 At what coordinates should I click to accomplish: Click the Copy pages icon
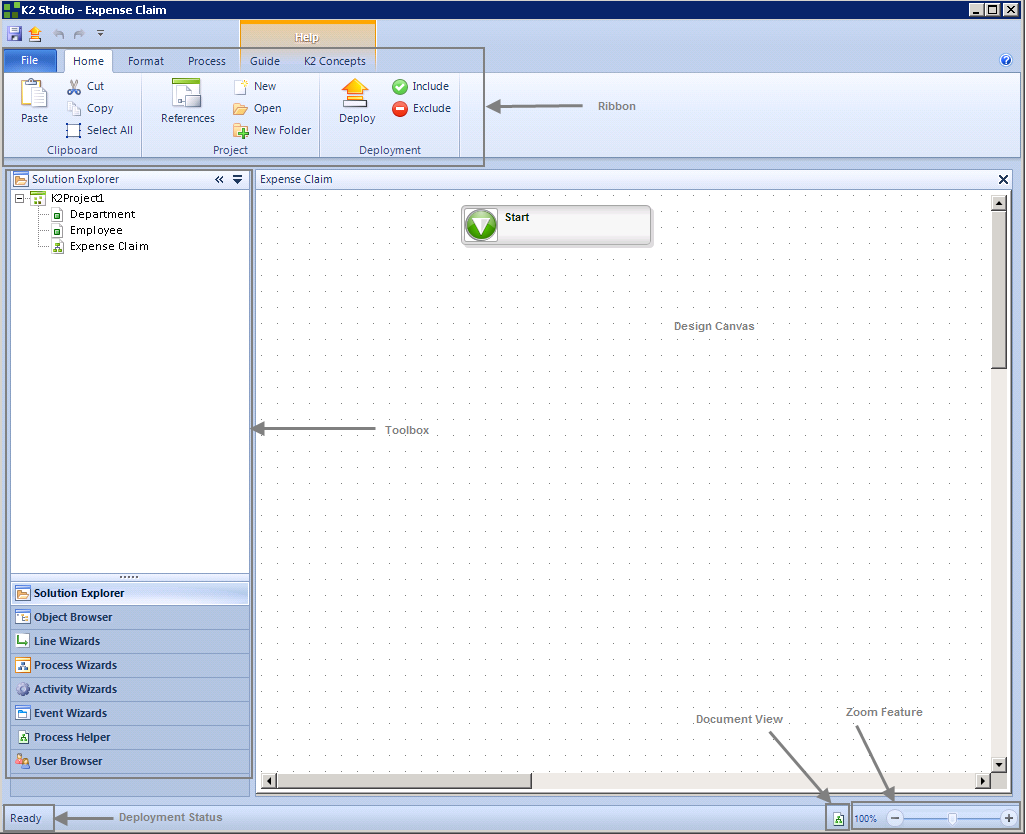coord(74,108)
